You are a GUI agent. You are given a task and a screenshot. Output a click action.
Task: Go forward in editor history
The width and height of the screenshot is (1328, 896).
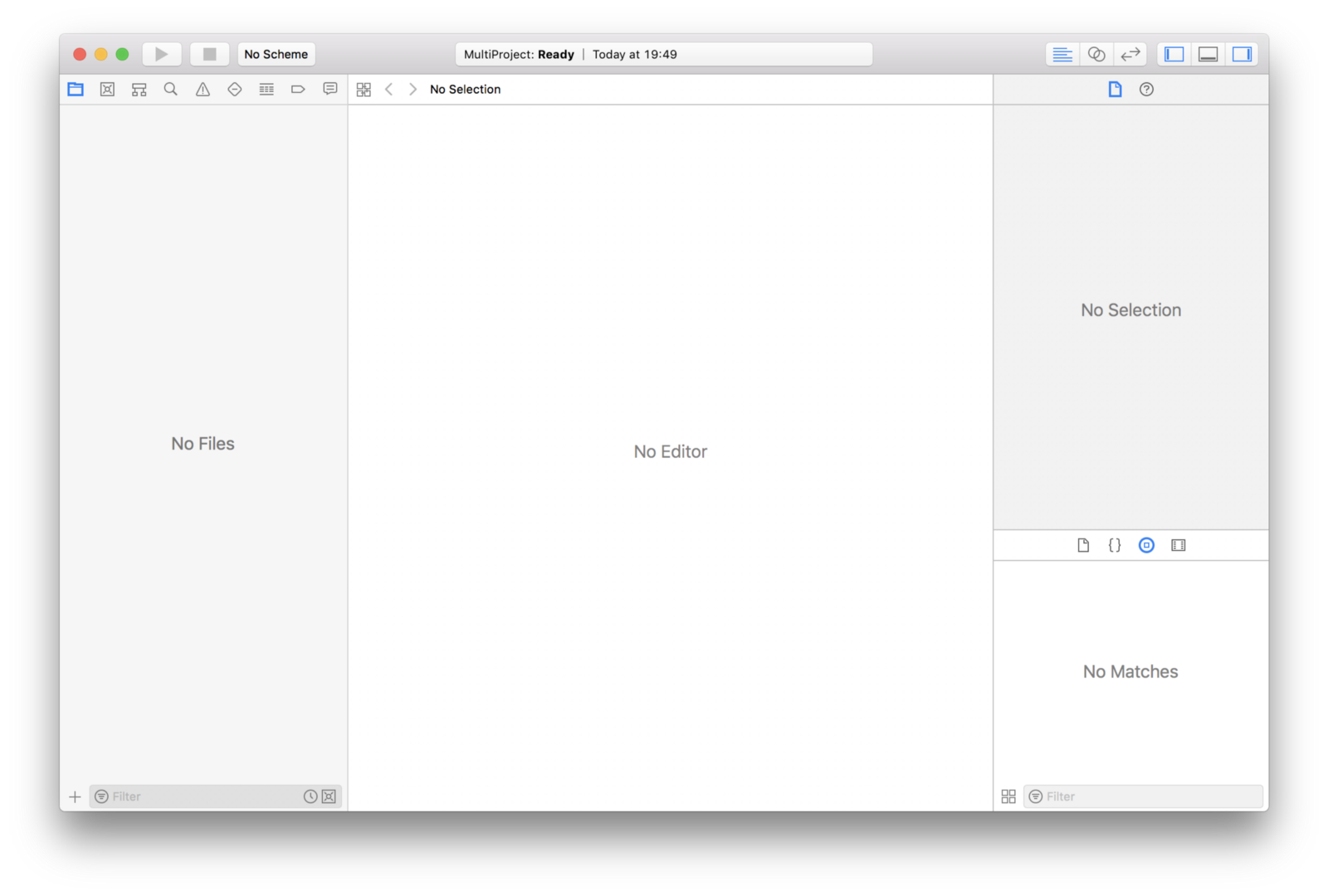(x=413, y=89)
